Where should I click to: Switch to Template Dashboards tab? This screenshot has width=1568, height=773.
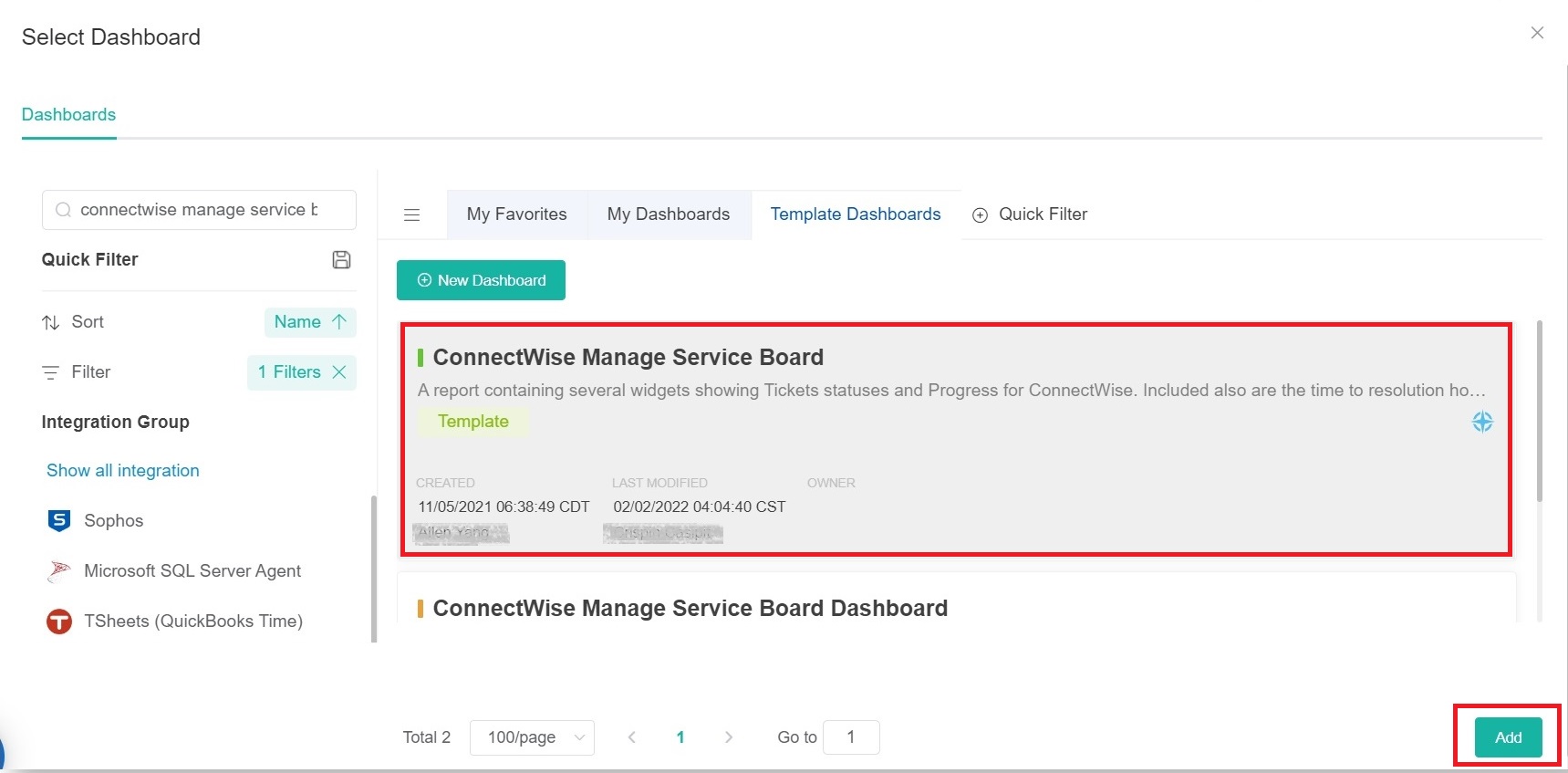[856, 214]
